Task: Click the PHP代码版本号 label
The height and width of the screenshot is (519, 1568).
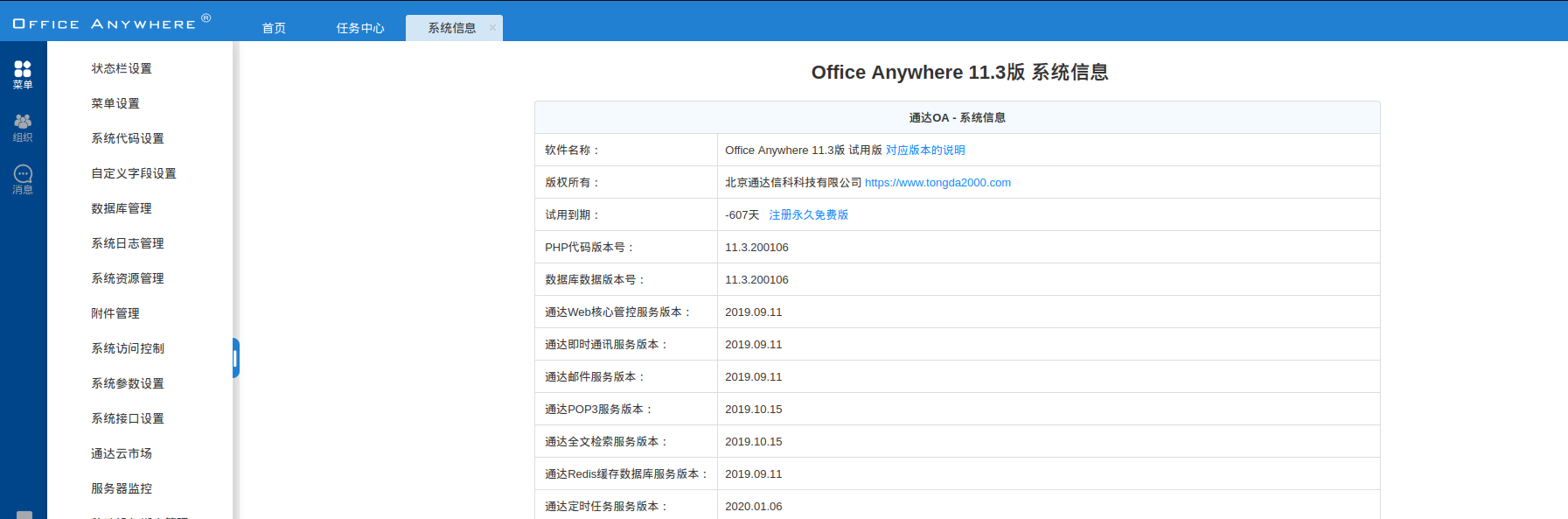Action: pyautogui.click(x=590, y=247)
